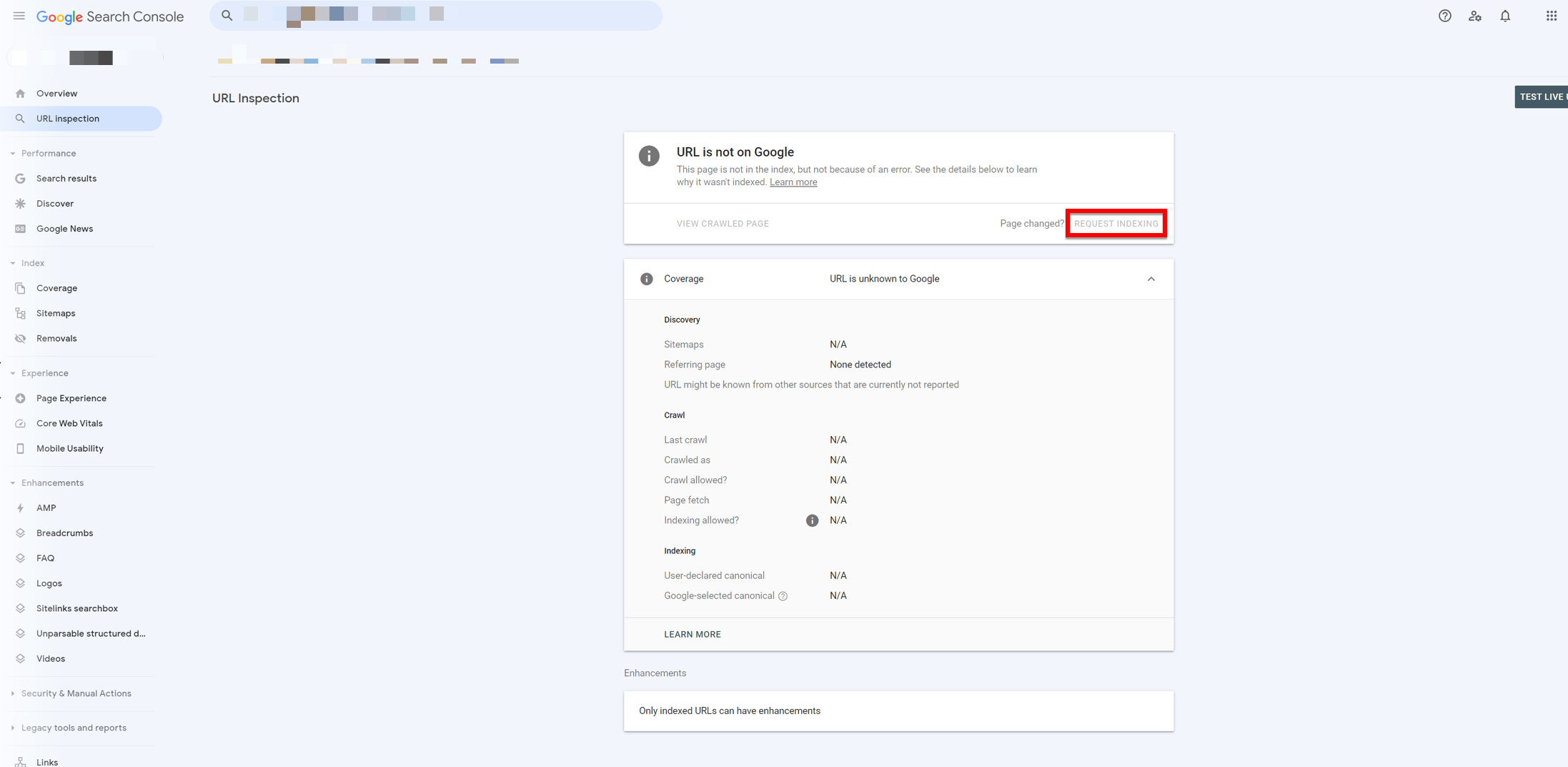Click the REQUEST INDEXING button
The height and width of the screenshot is (767, 1568).
pos(1116,223)
